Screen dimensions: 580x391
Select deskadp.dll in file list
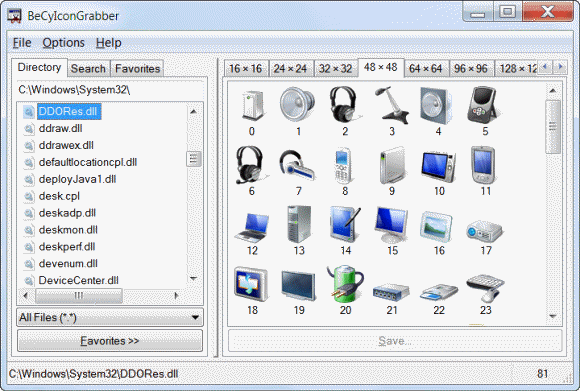coord(67,213)
